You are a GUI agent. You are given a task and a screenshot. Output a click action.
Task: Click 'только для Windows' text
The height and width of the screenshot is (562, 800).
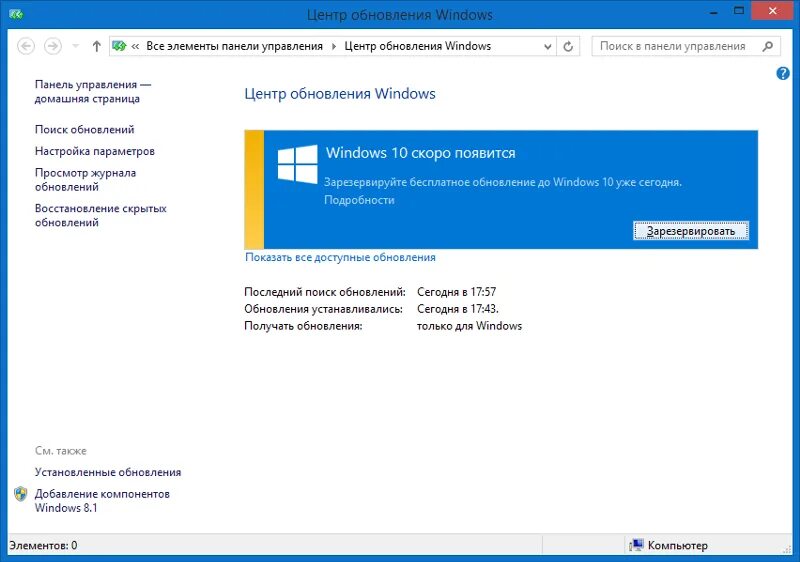coord(469,326)
